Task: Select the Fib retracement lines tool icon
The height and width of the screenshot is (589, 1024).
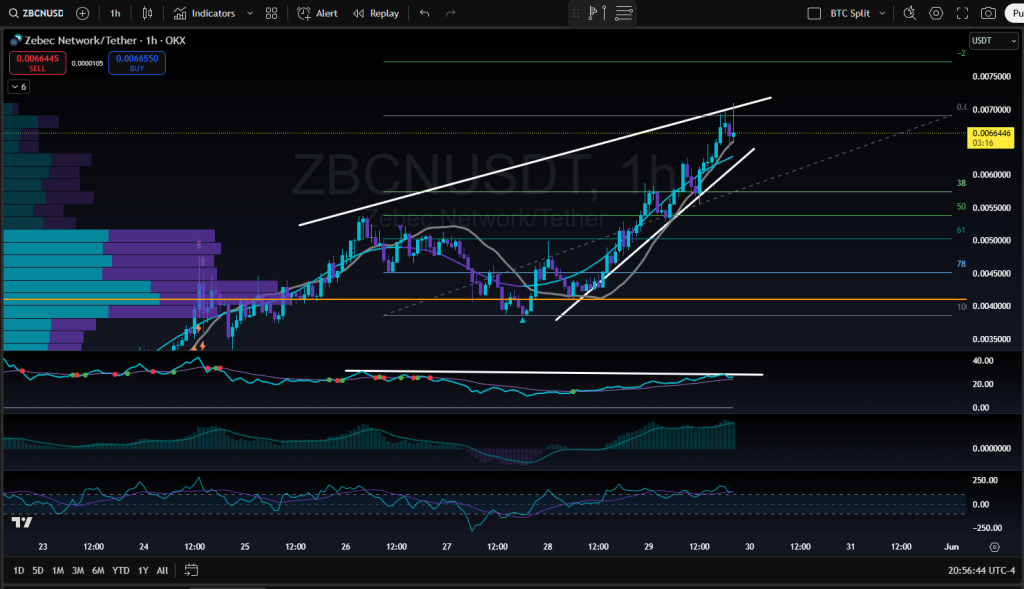Action: coord(624,13)
